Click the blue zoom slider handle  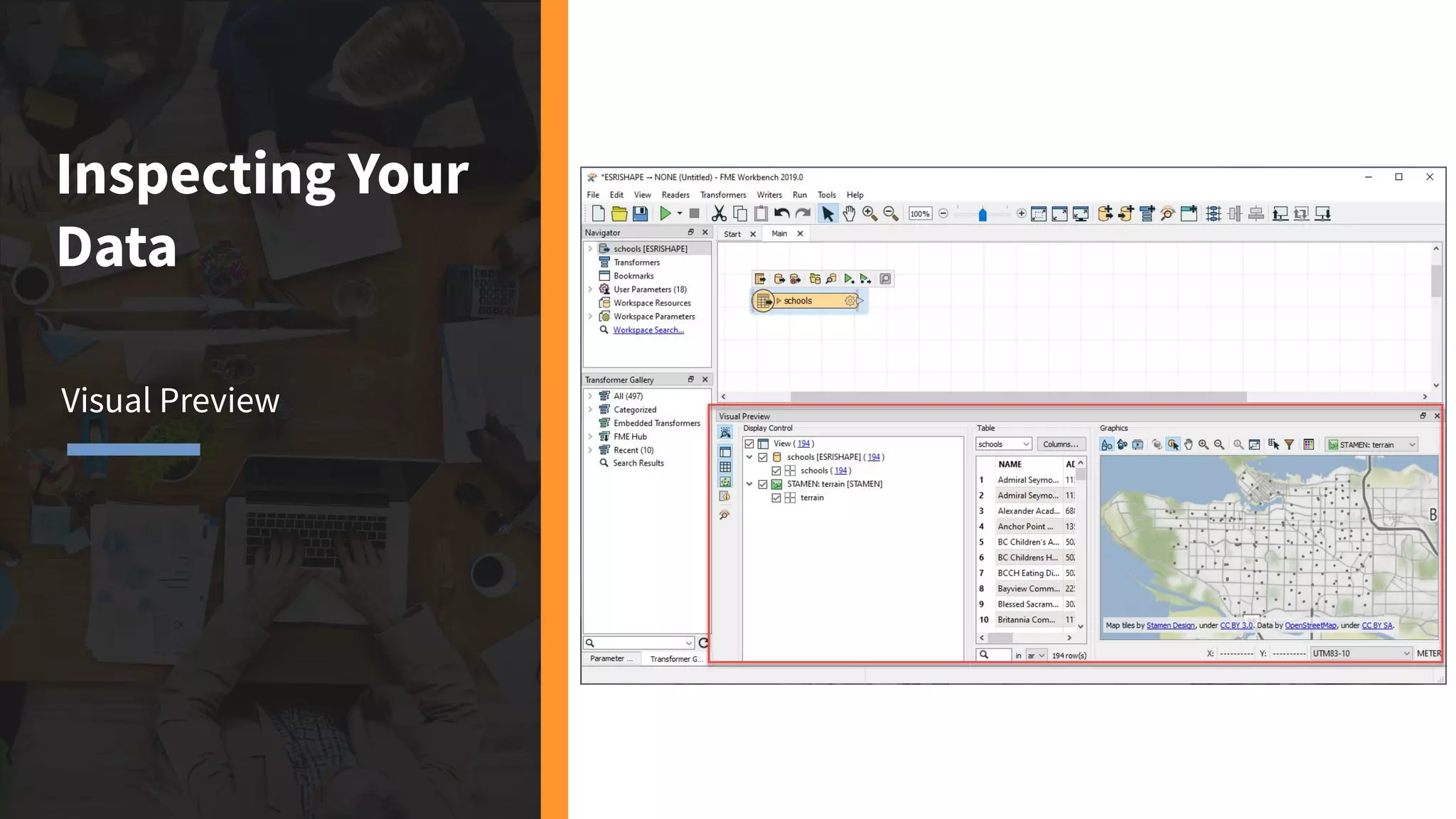[983, 215]
